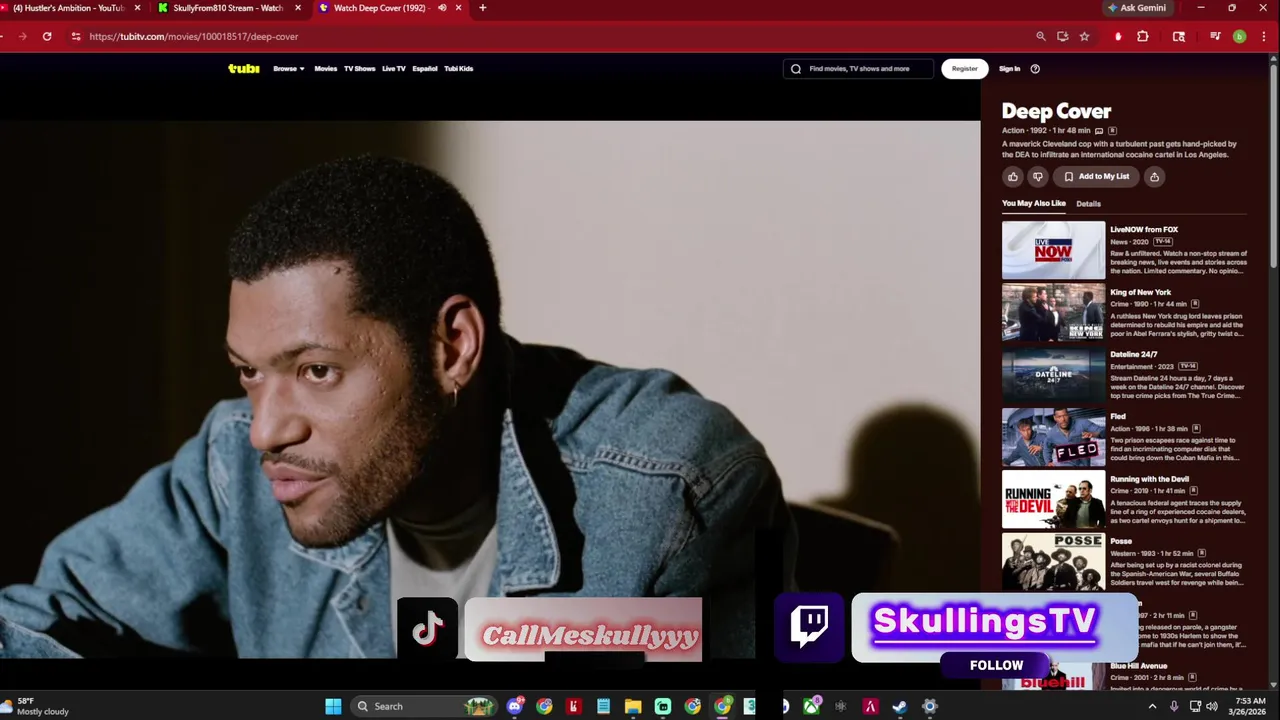Open Windows Start menu
This screenshot has height=720, width=1280.
[333, 706]
